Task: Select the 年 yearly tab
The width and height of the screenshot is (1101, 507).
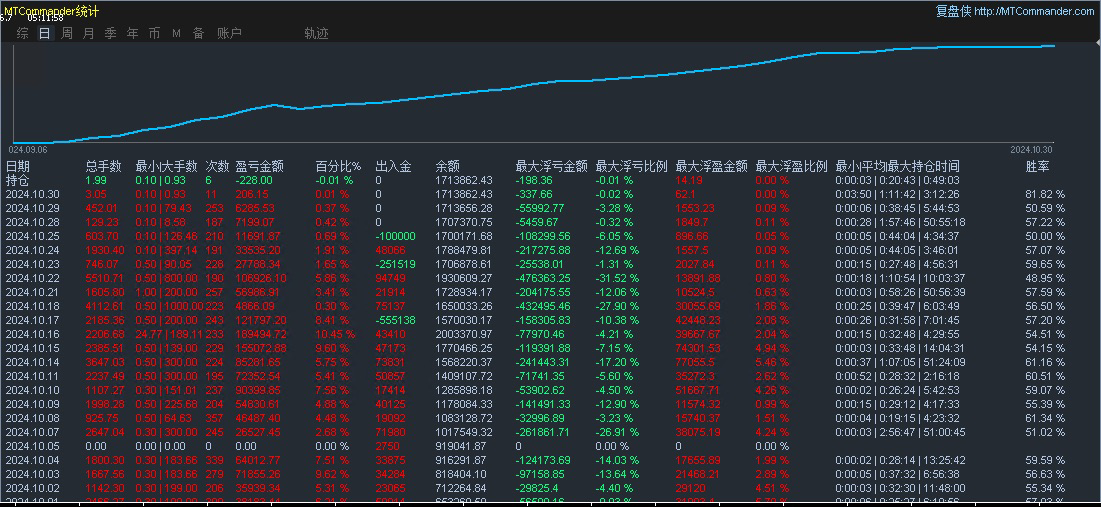Action: pyautogui.click(x=133, y=33)
